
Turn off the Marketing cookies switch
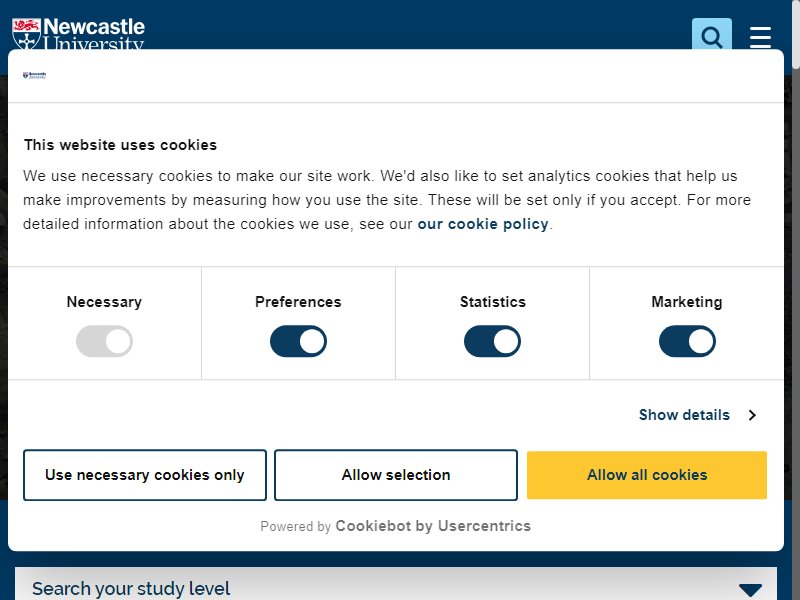tap(687, 341)
